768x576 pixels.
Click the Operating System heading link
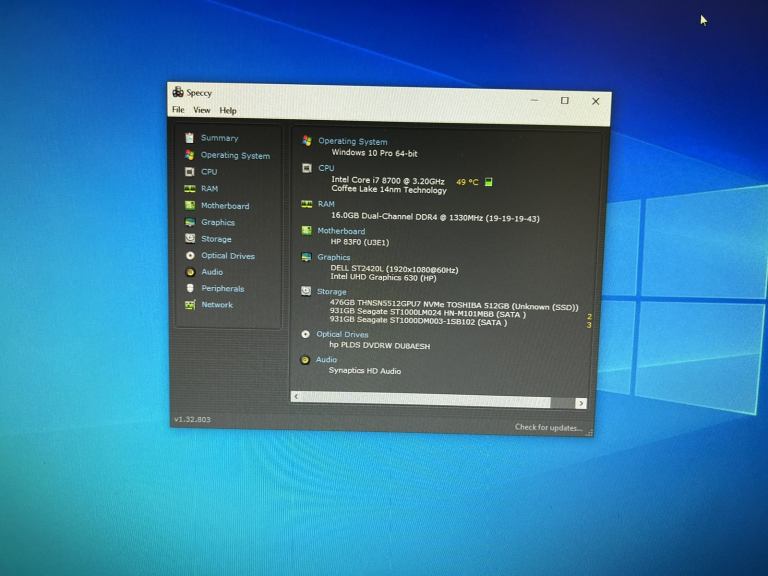(x=352, y=142)
